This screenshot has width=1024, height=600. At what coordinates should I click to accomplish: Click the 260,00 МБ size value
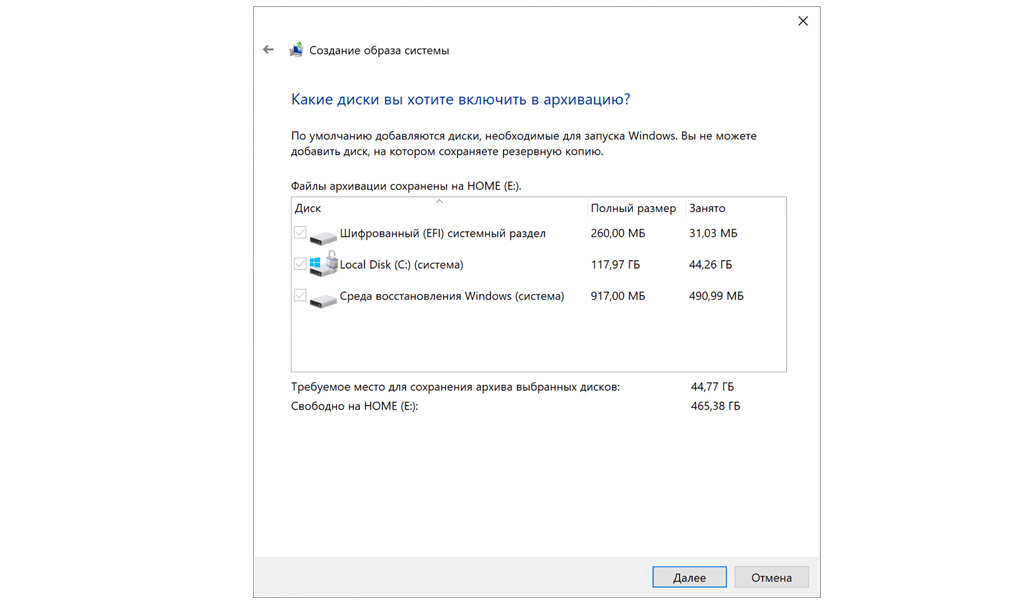pyautogui.click(x=618, y=233)
